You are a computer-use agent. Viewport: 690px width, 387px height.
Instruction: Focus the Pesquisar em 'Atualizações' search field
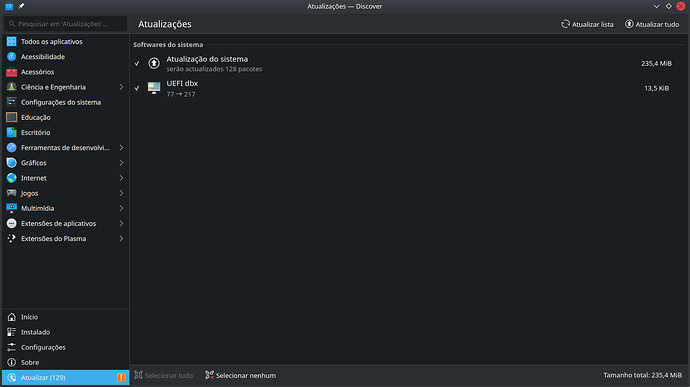click(66, 24)
